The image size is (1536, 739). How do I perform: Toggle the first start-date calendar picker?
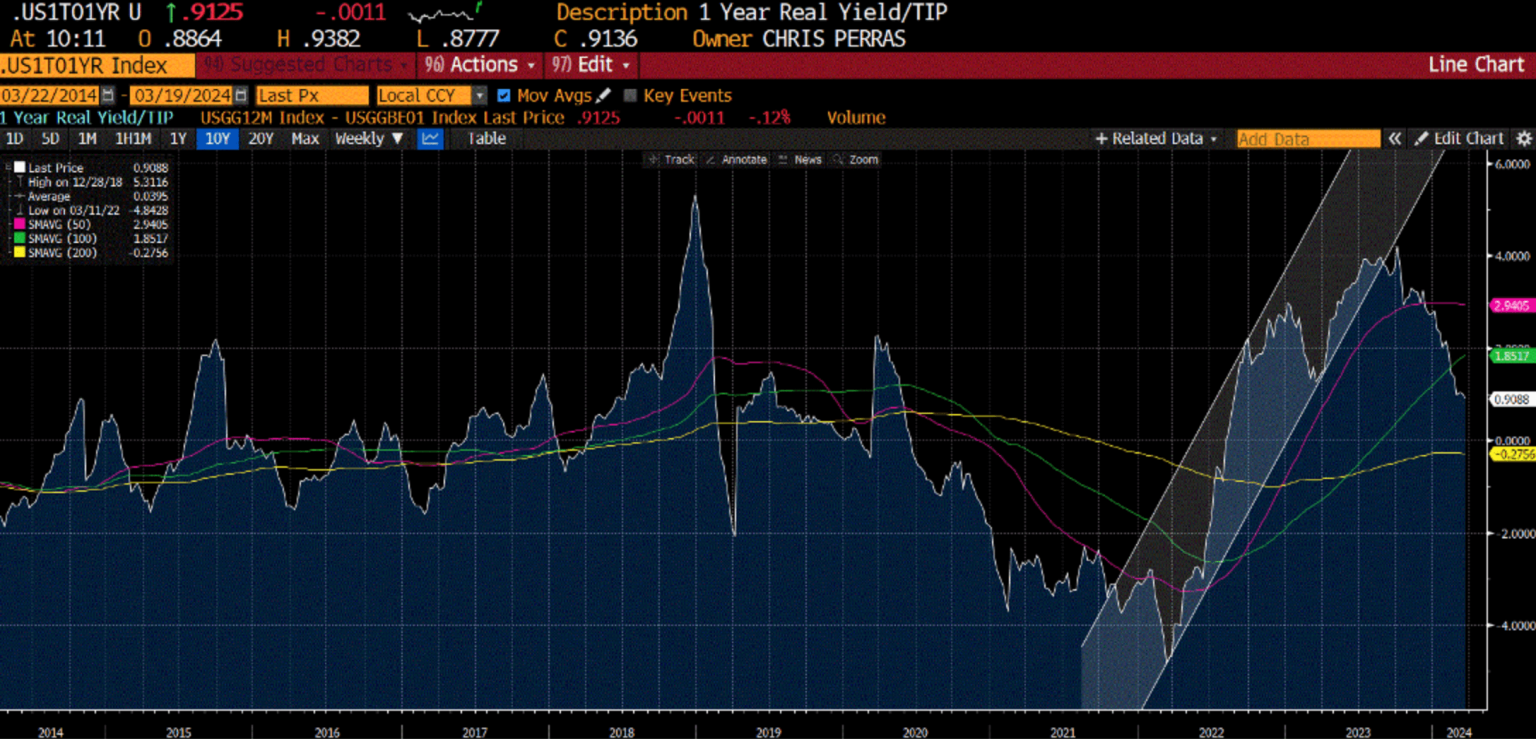pos(106,96)
